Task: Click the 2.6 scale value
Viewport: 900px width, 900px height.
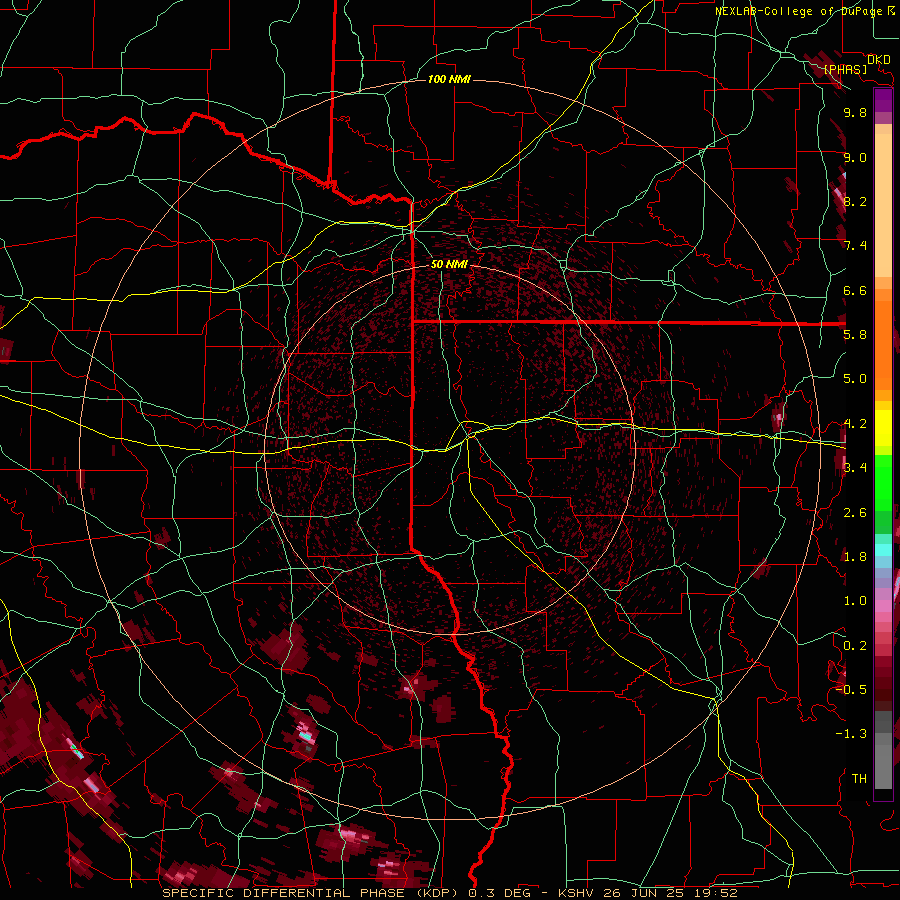Action: point(855,513)
